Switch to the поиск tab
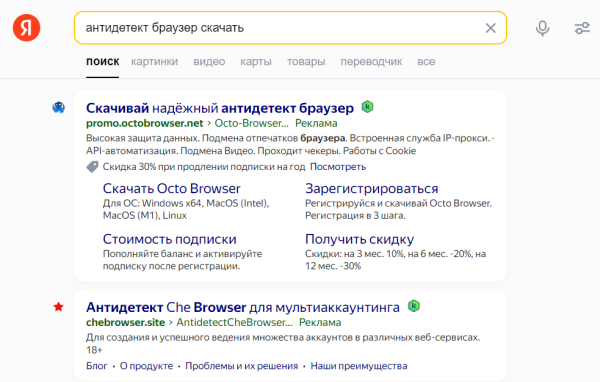The image size is (600, 382). tap(103, 62)
